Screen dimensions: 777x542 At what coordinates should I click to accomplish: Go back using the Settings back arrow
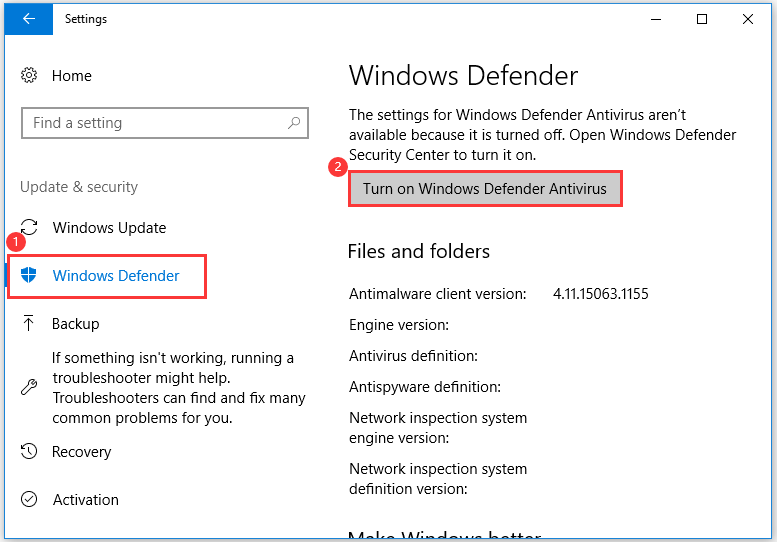[29, 19]
